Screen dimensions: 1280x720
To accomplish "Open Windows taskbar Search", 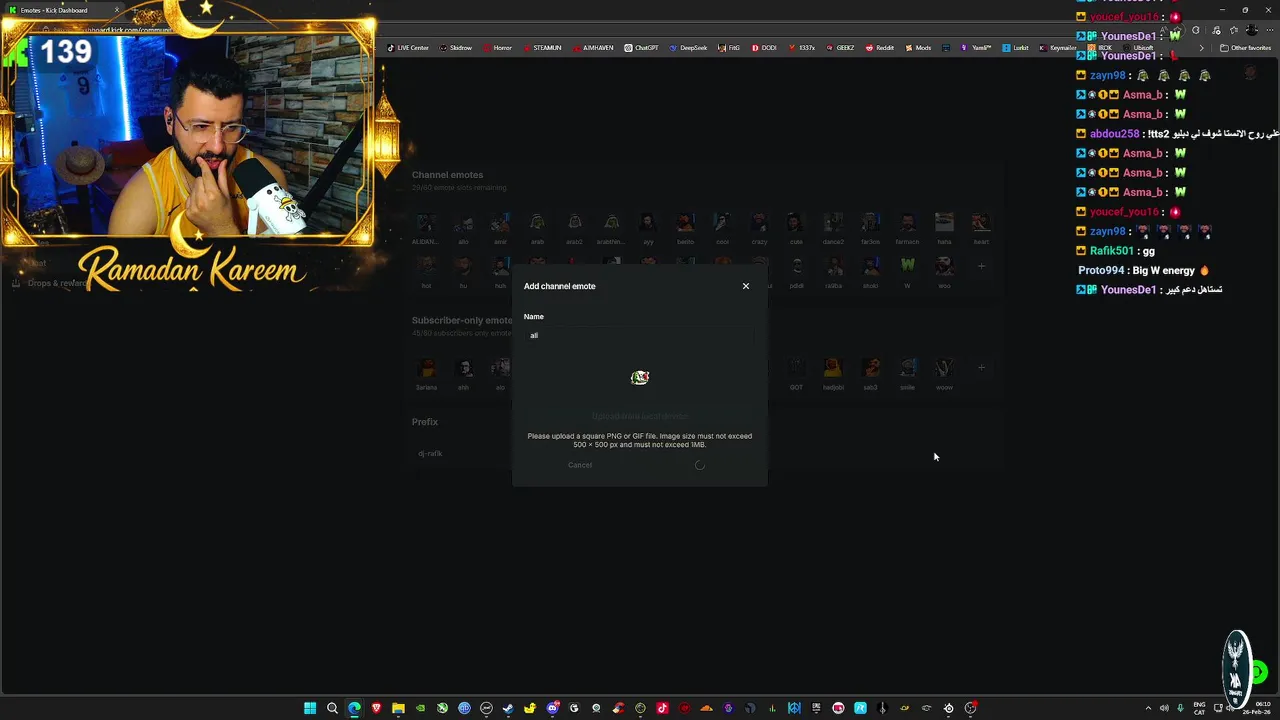I will point(332,708).
